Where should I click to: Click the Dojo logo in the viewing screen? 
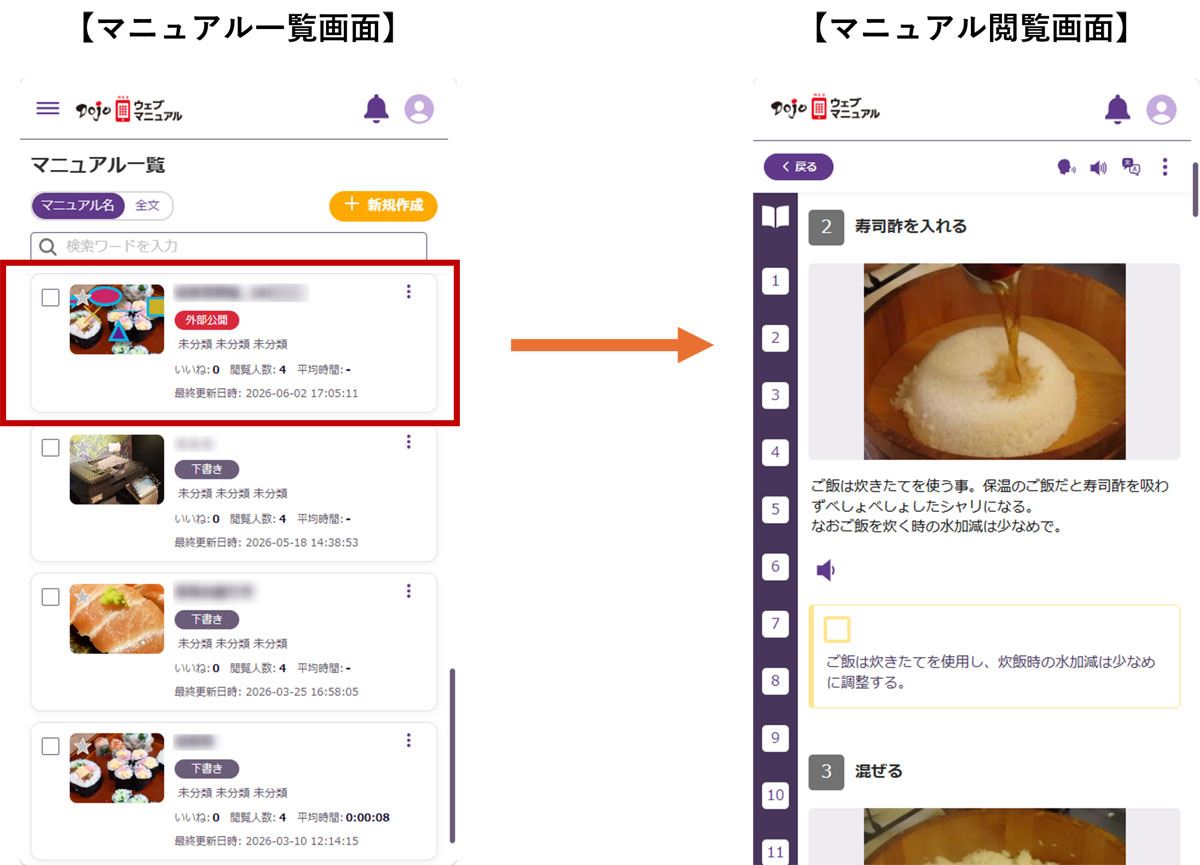pos(826,108)
